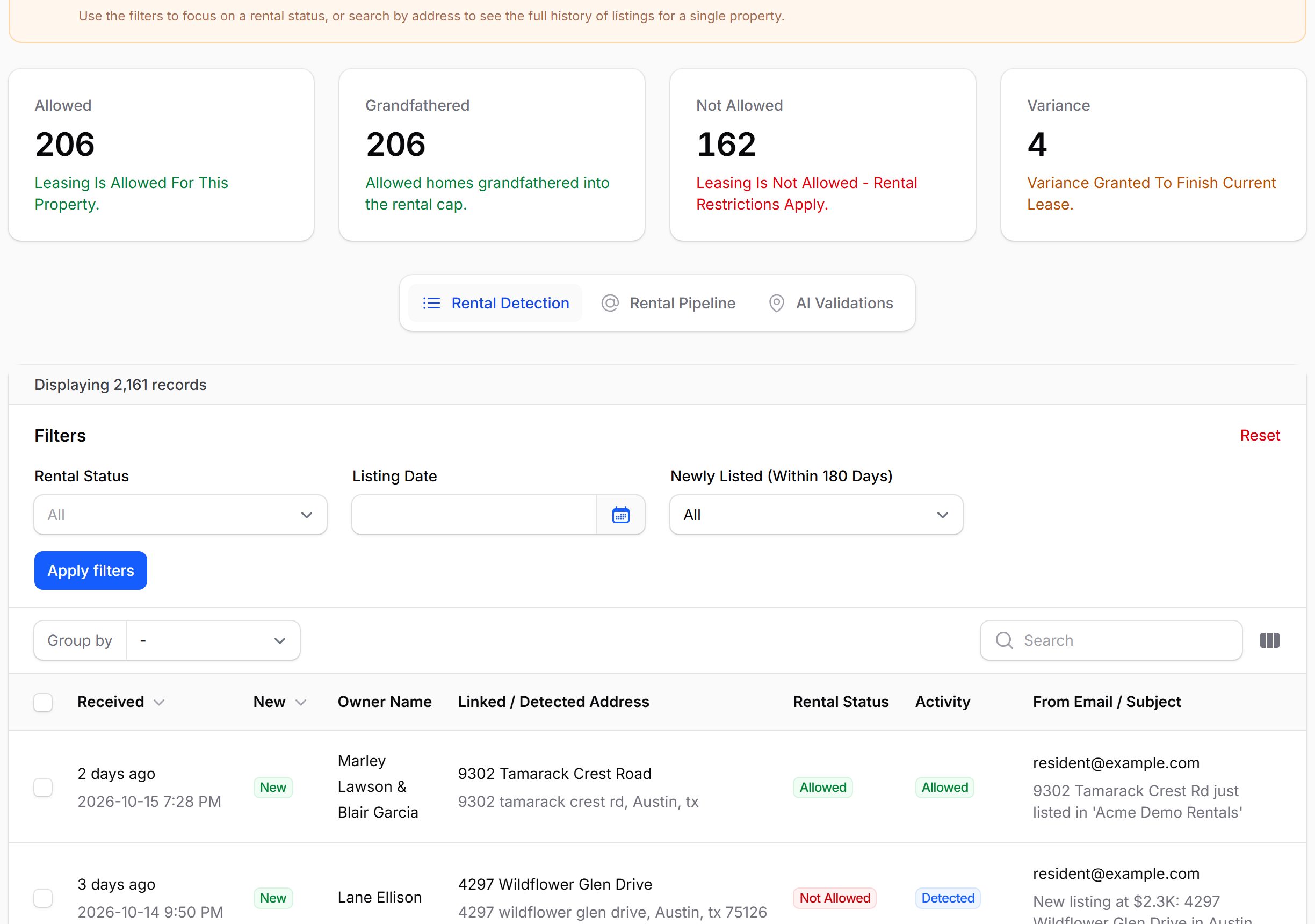Sort by New column chevron
The width and height of the screenshot is (1315, 924).
301,702
